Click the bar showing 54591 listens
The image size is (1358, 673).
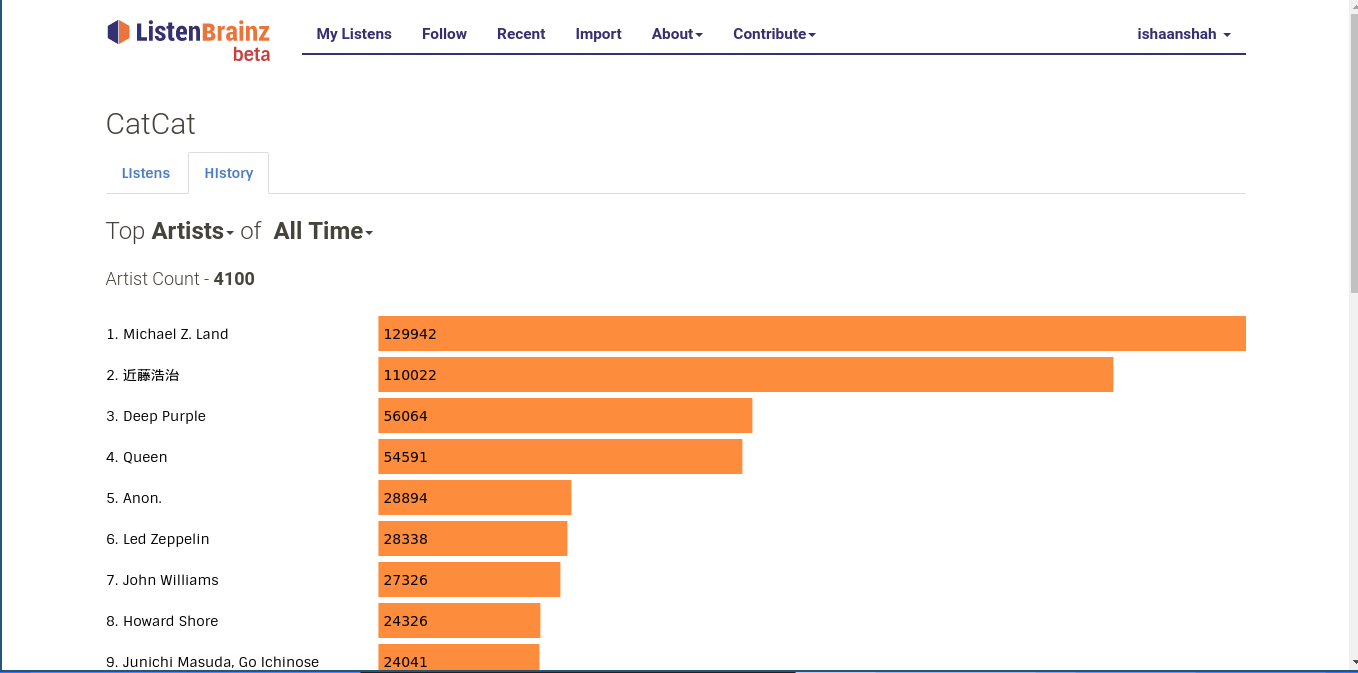[x=560, y=457]
